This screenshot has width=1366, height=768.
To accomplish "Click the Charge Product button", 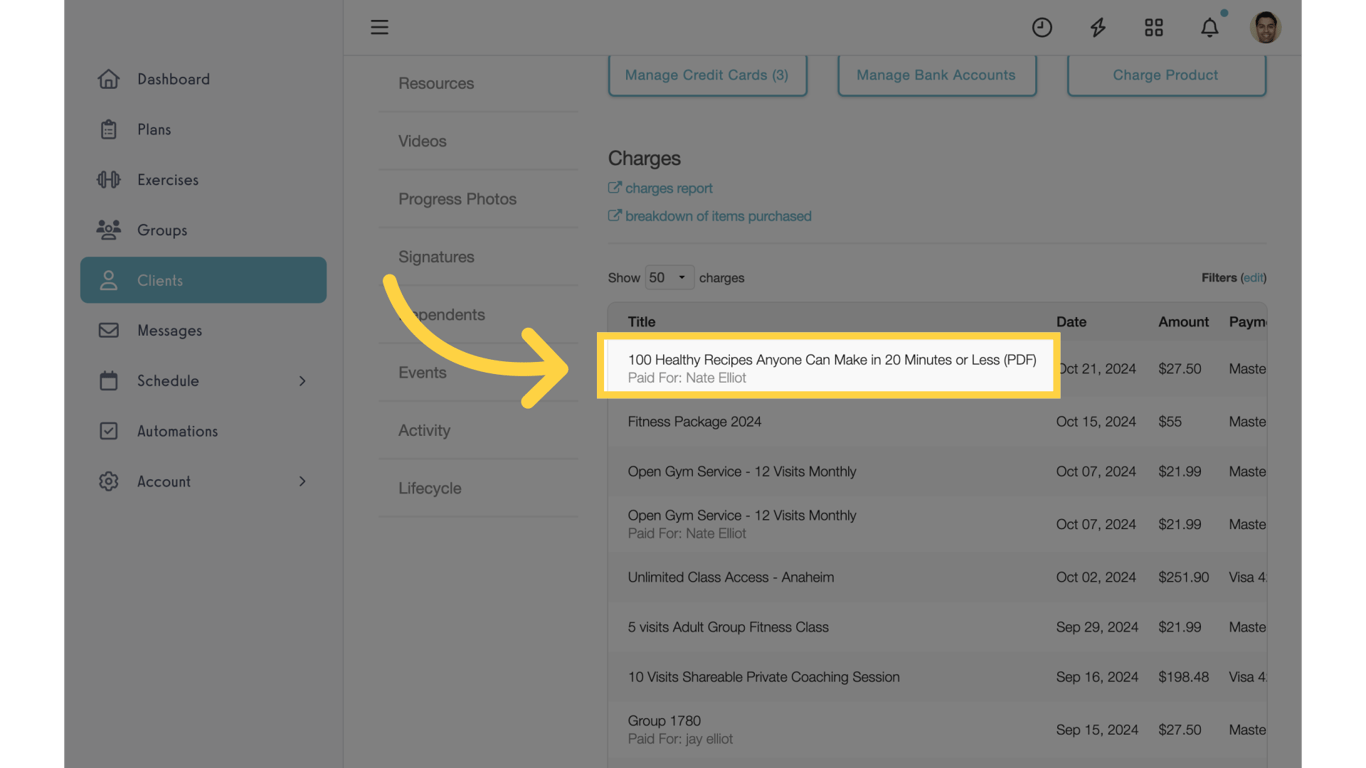I will pyautogui.click(x=1166, y=75).
